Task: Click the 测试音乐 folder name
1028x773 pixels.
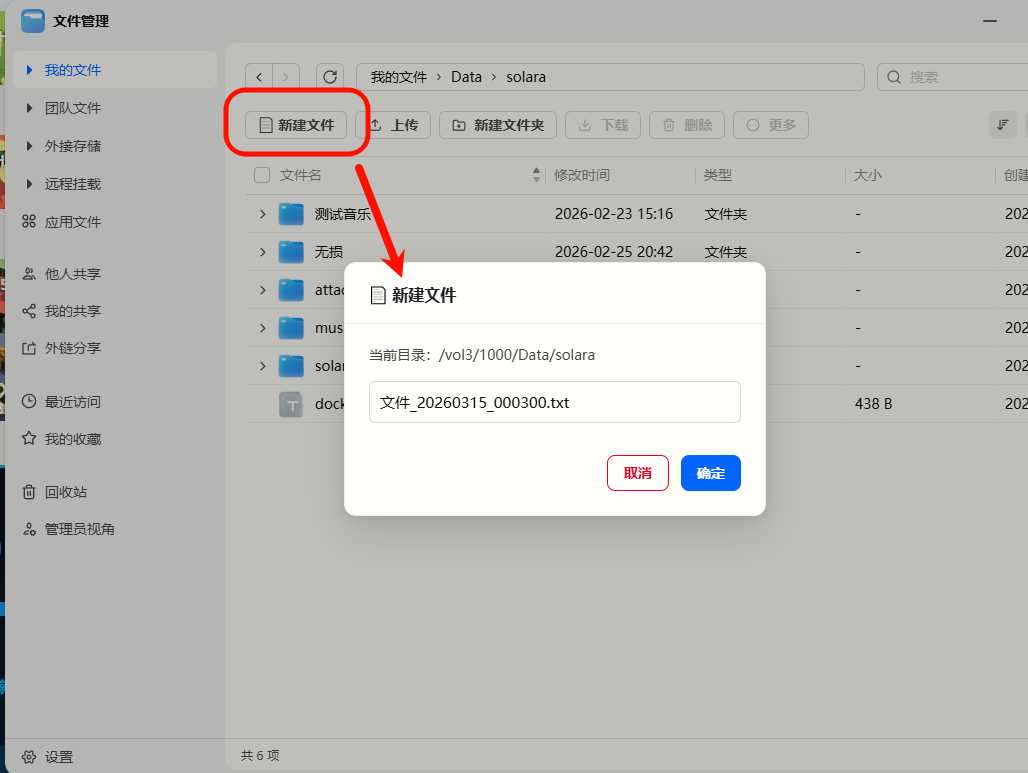Action: click(342, 214)
